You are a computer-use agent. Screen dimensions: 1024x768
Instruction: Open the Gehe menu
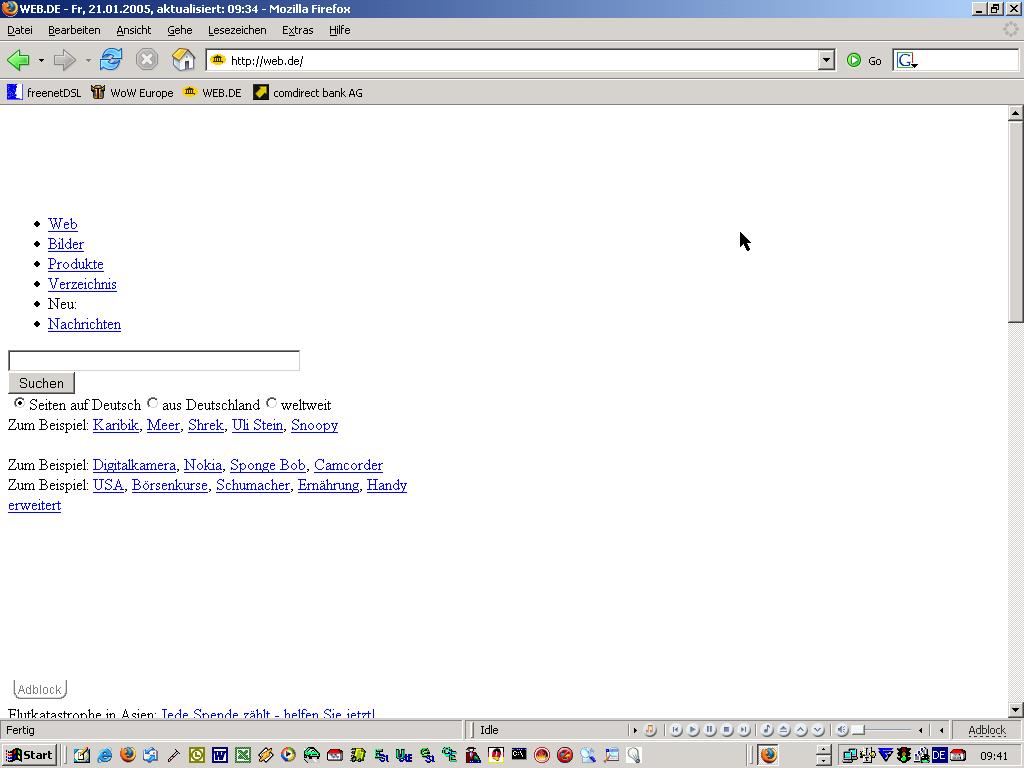(180, 30)
